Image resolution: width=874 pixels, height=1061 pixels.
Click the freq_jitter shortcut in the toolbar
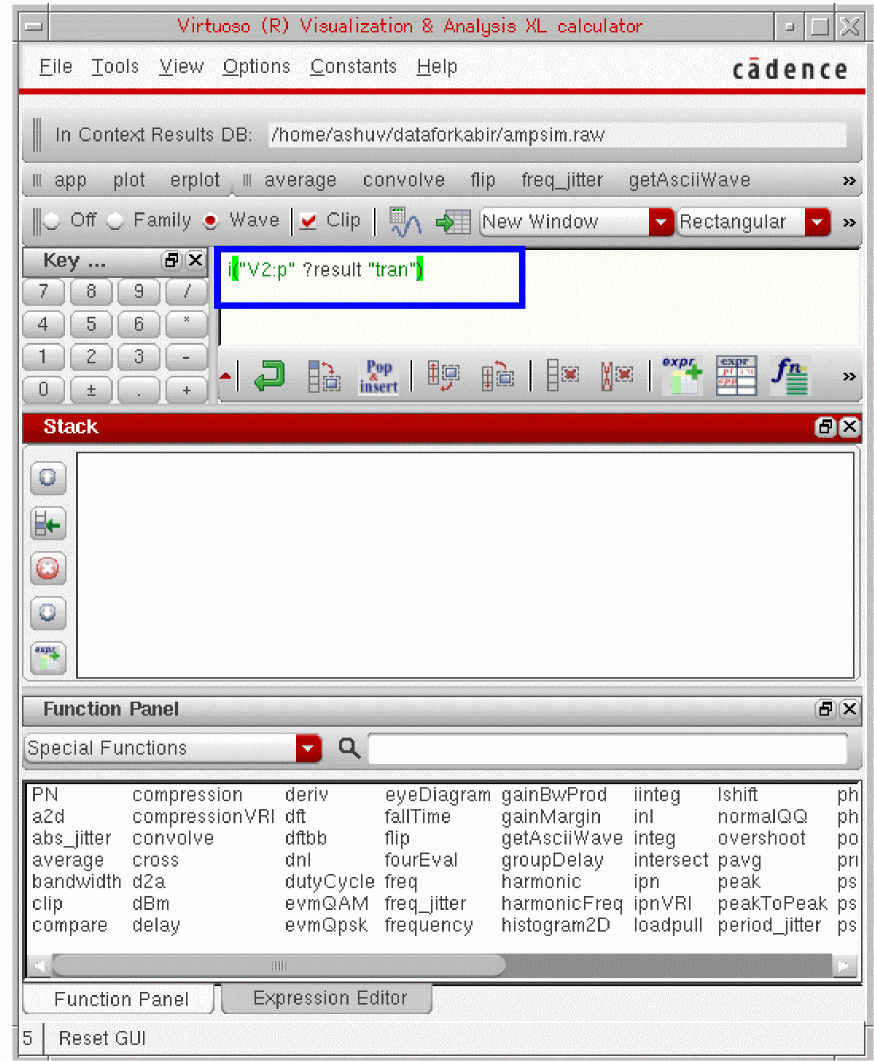(562, 181)
